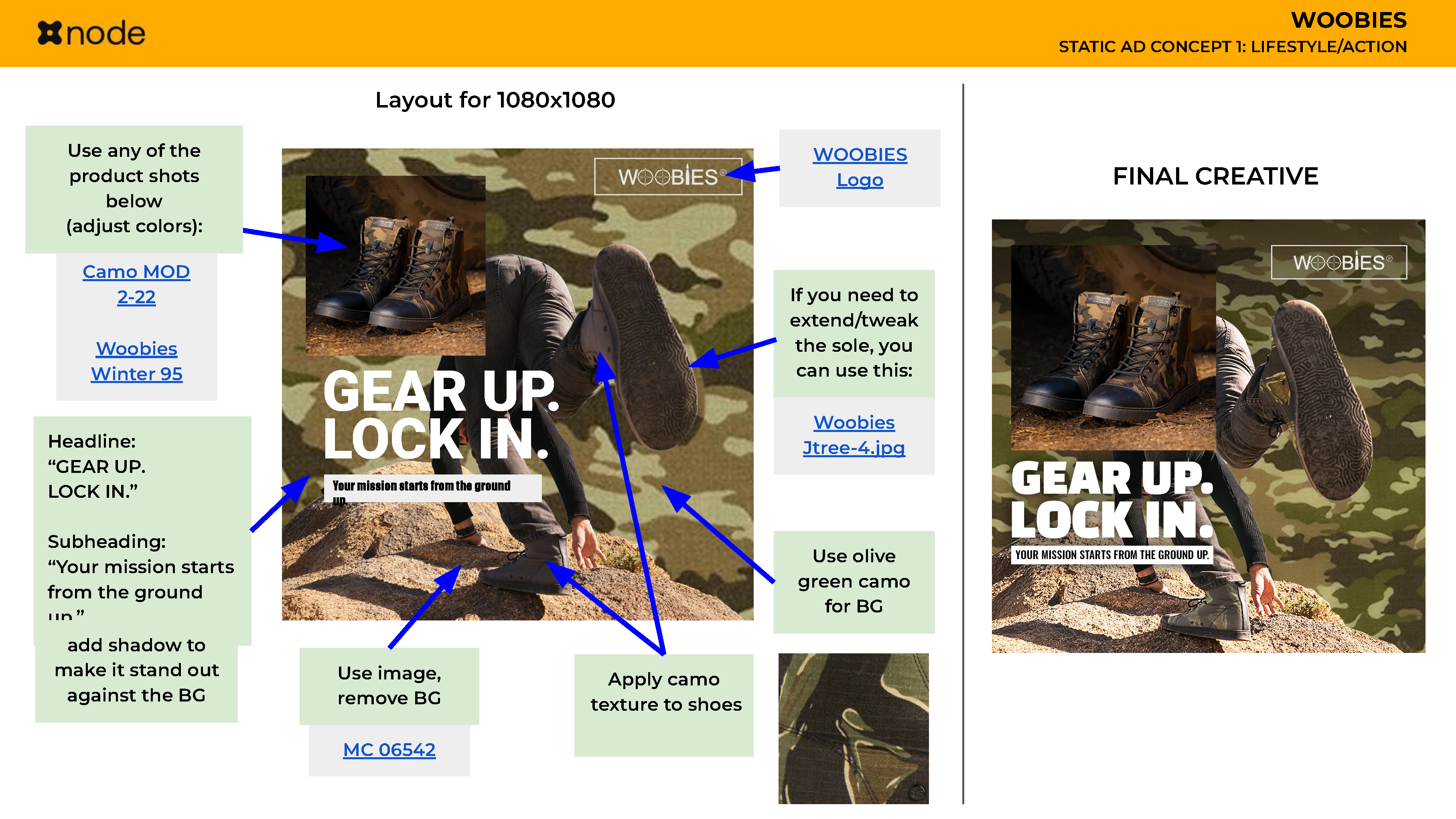Click final creative subheading 'YOUR MISSION STARTS FROM THE GROUND UP.'
The width and height of the screenshot is (1456, 819).
(x=1112, y=554)
